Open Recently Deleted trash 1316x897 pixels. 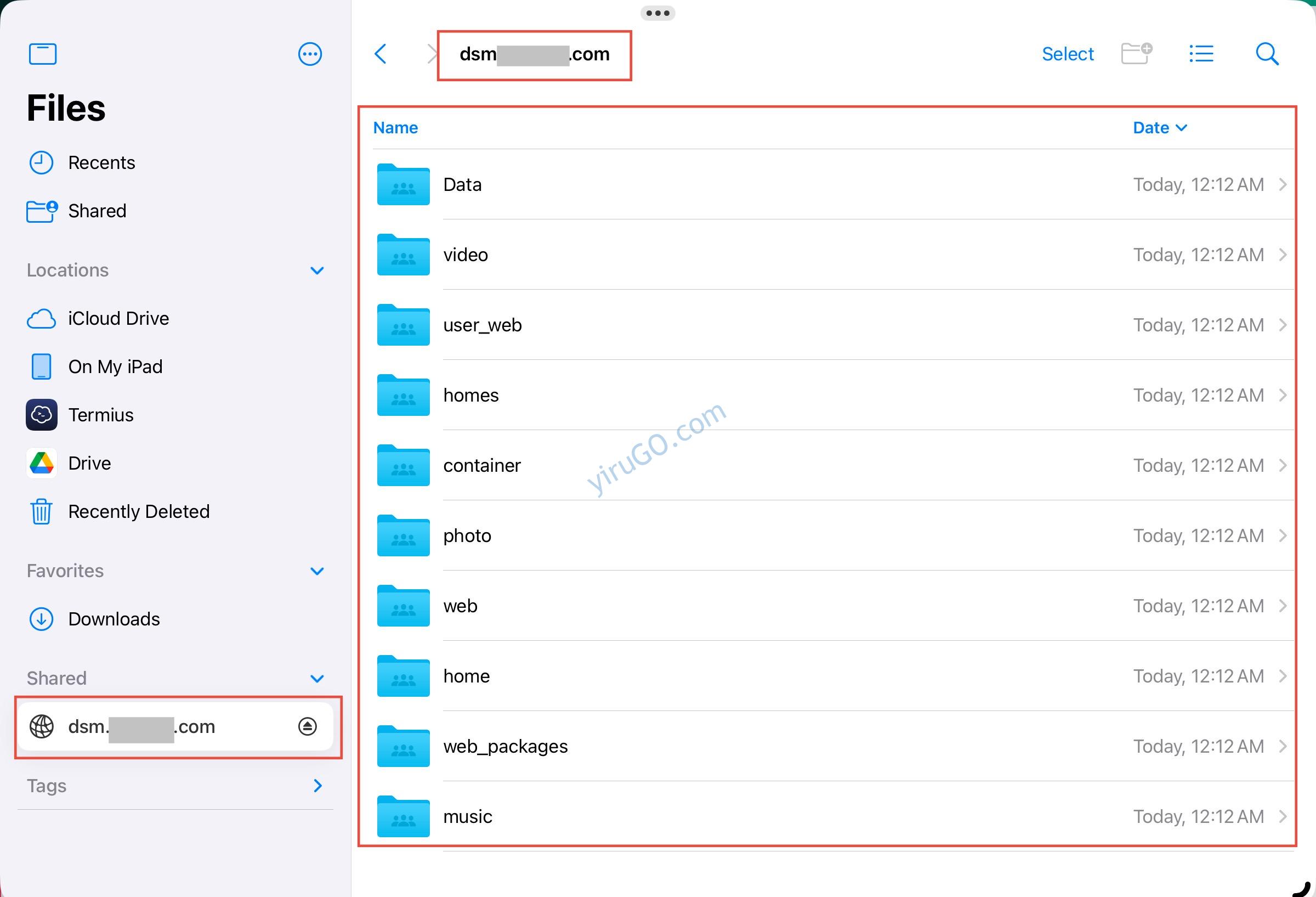coord(138,511)
